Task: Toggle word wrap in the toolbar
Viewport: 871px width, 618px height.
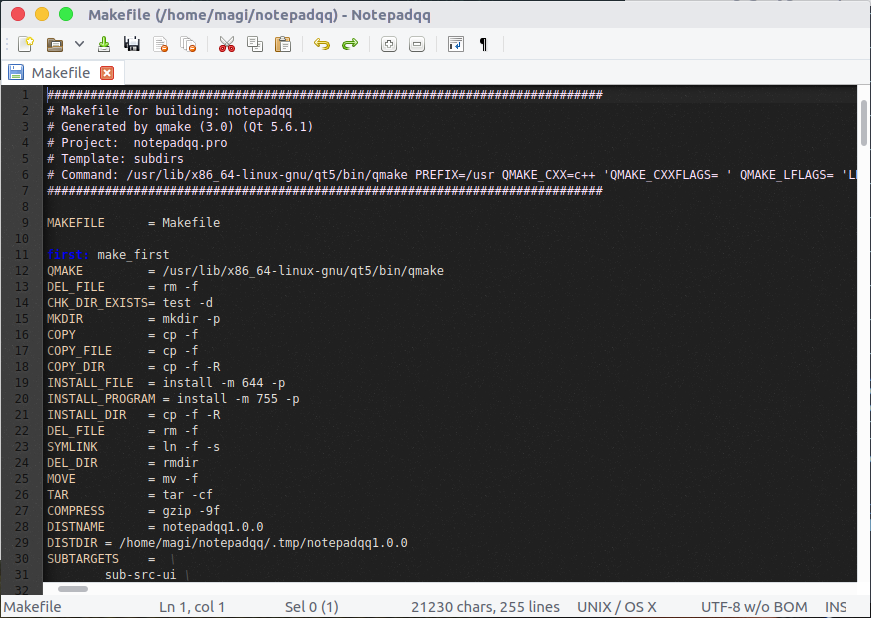Action: 456,44
